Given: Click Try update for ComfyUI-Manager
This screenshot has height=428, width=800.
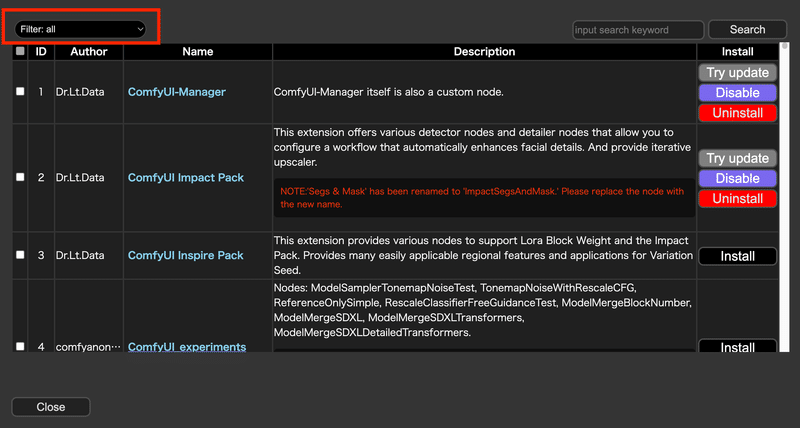Looking at the screenshot, I should [737, 72].
